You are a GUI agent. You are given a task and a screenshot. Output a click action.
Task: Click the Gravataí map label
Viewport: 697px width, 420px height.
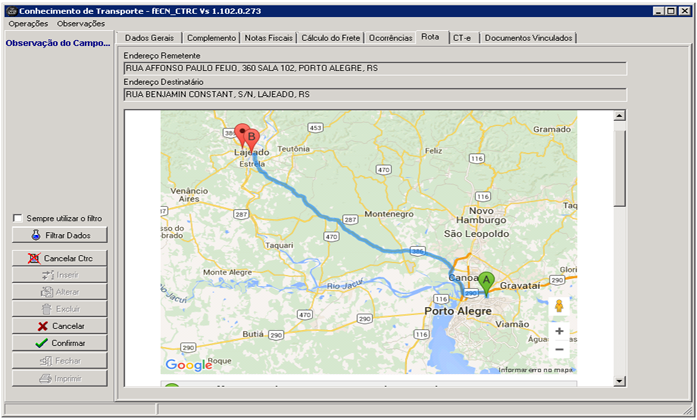click(x=520, y=286)
